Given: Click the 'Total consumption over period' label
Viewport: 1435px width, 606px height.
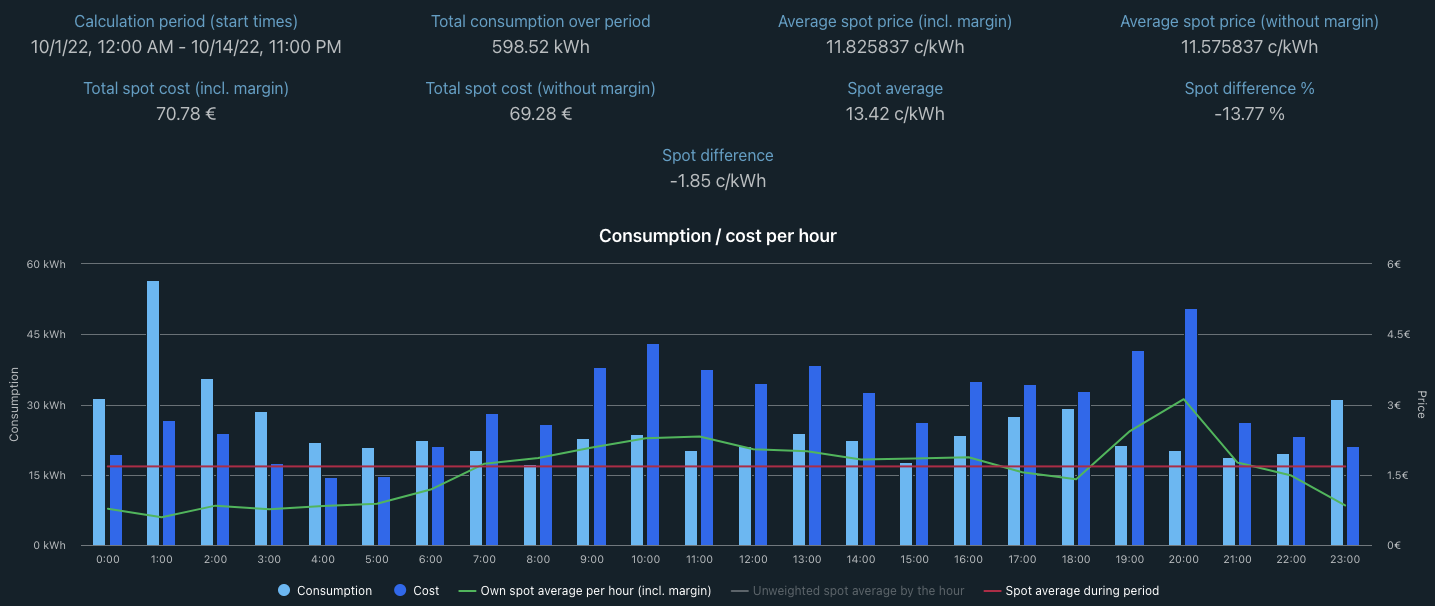Looking at the screenshot, I should (x=541, y=21).
